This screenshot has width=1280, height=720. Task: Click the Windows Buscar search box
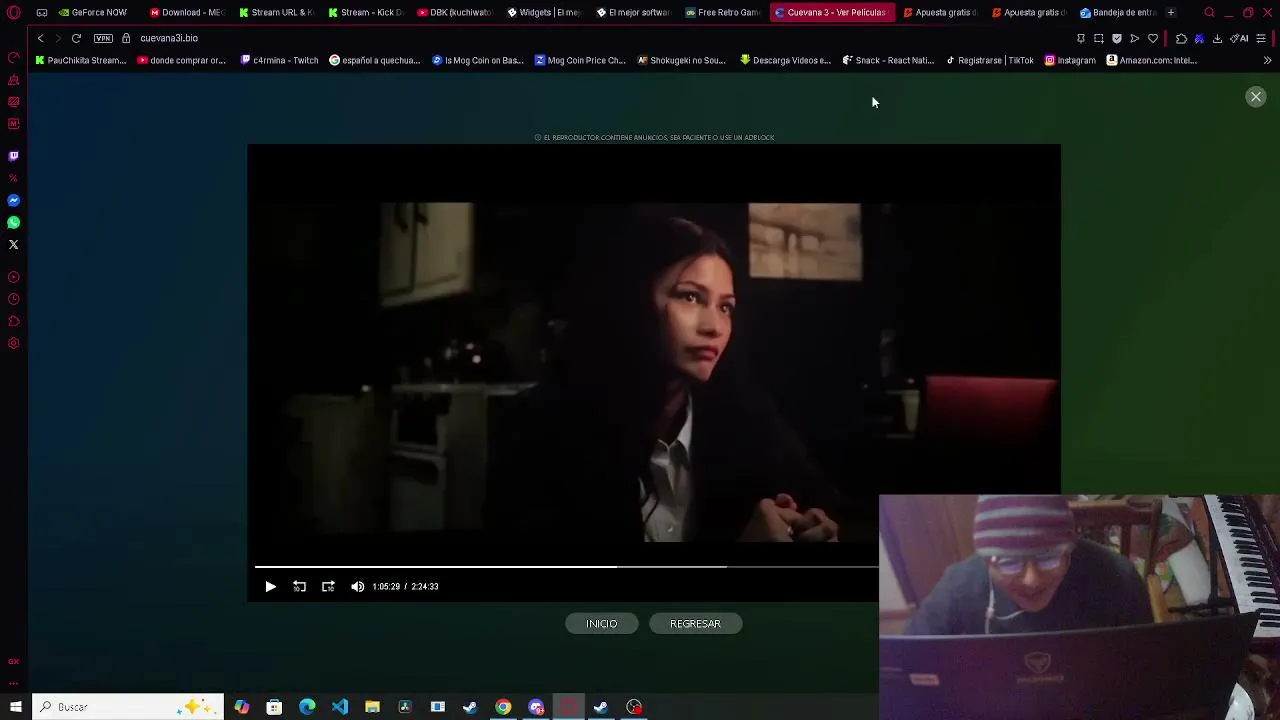click(127, 707)
